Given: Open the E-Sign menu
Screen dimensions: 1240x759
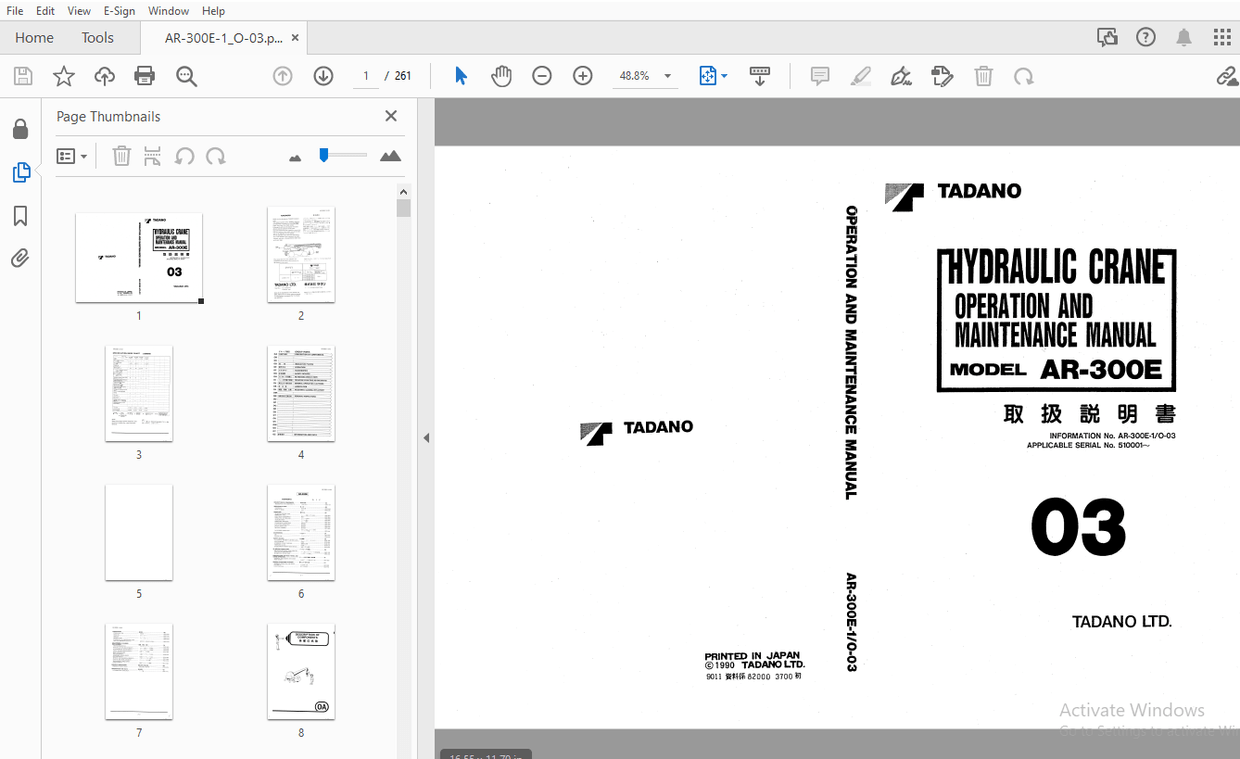Looking at the screenshot, I should (119, 11).
